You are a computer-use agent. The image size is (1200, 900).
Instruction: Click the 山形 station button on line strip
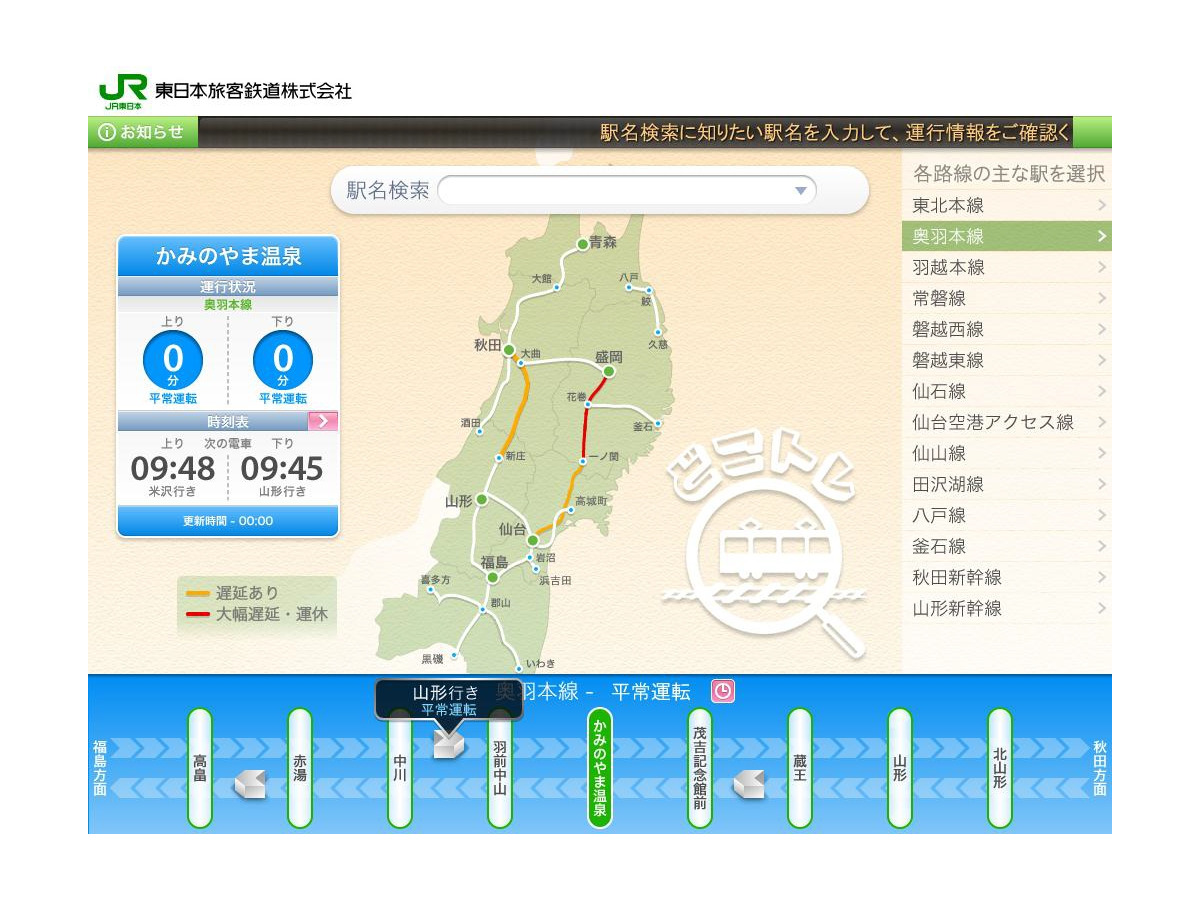(900, 768)
